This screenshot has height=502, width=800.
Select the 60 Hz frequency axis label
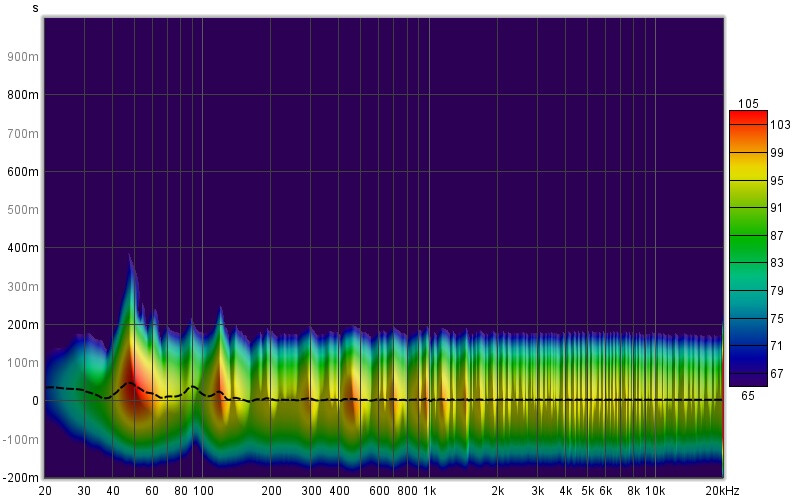pos(152,491)
